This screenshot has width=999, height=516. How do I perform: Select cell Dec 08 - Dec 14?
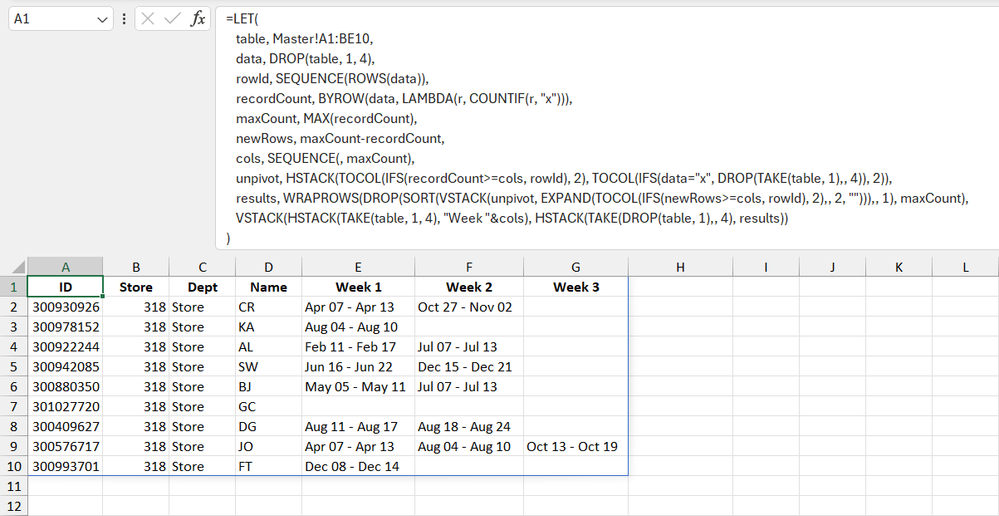[x=358, y=466]
